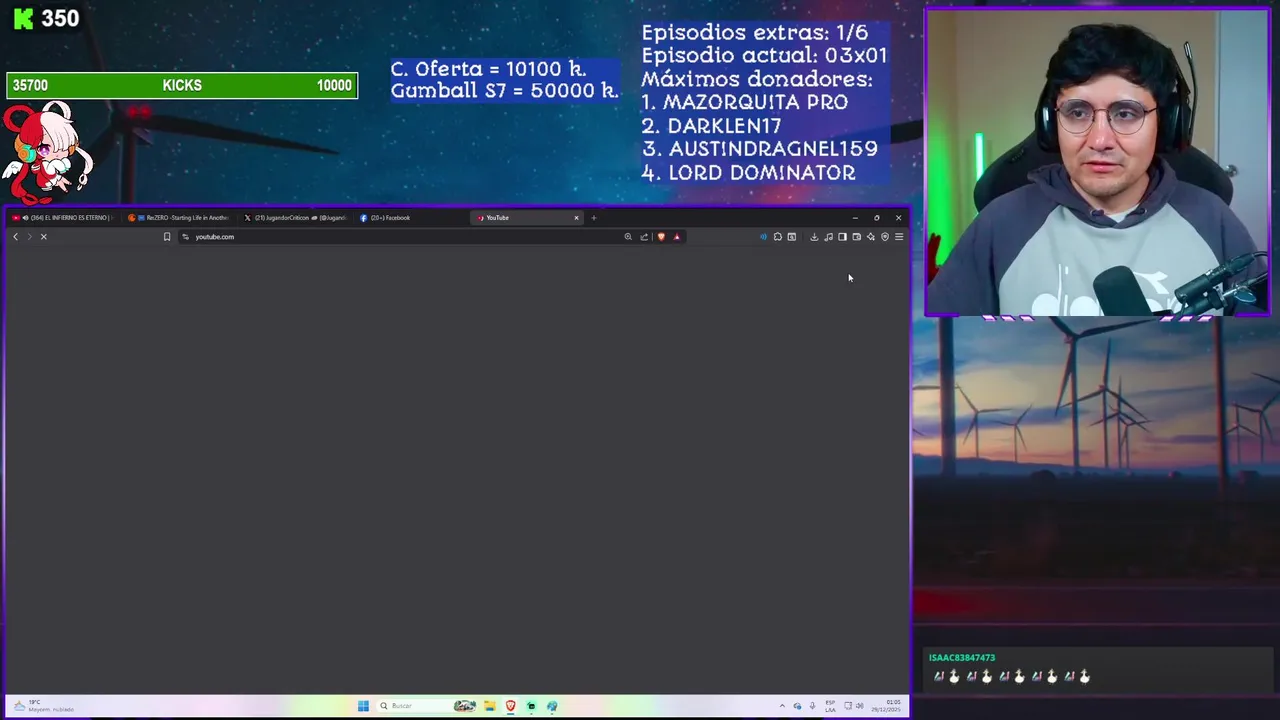This screenshot has height=720, width=1280.
Task: Toggle the sidebar panel icon
Action: [842, 237]
